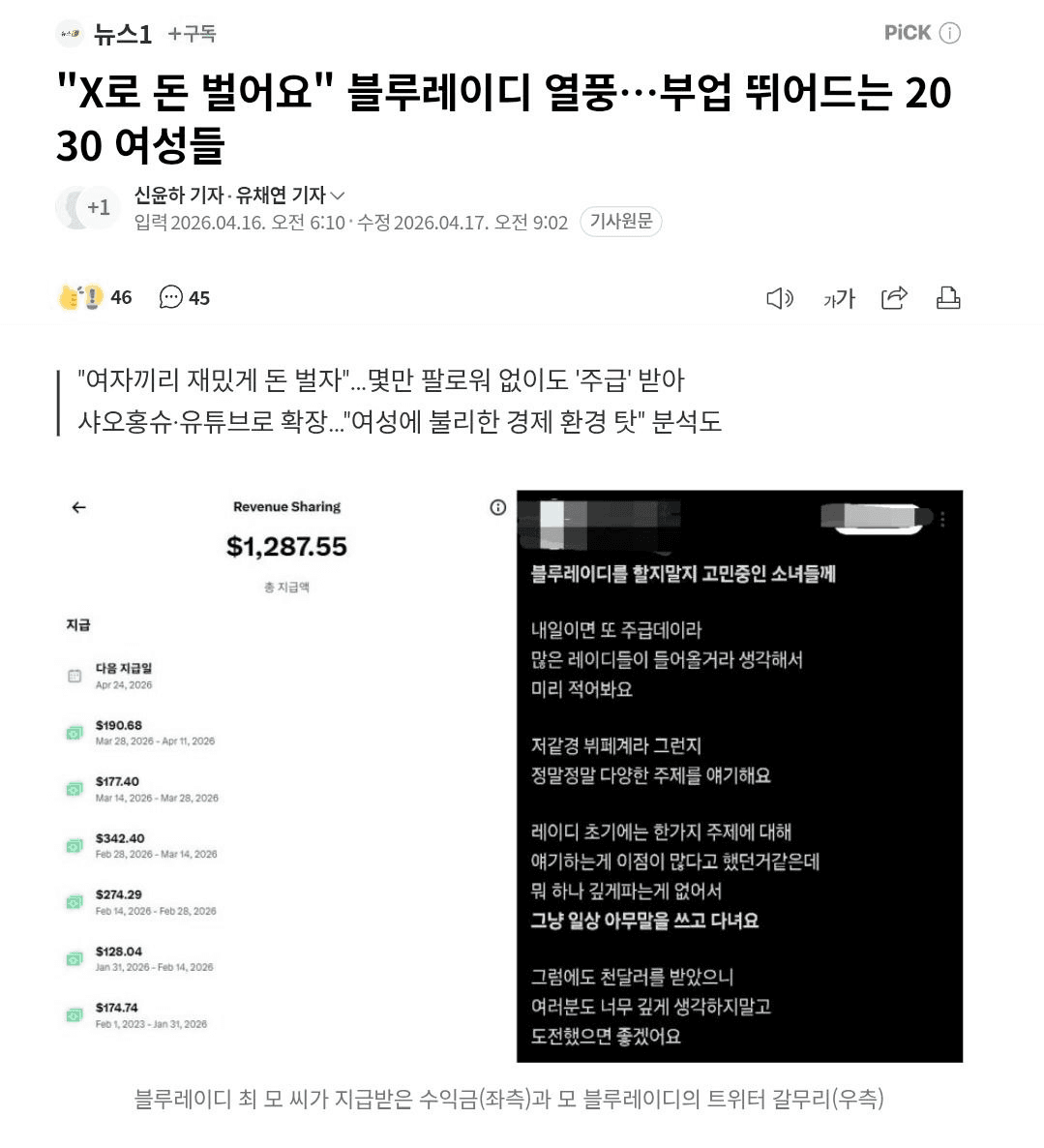Viewport: 1044px width, 1148px height.
Task: Click the comment count 45
Action: coord(199,298)
